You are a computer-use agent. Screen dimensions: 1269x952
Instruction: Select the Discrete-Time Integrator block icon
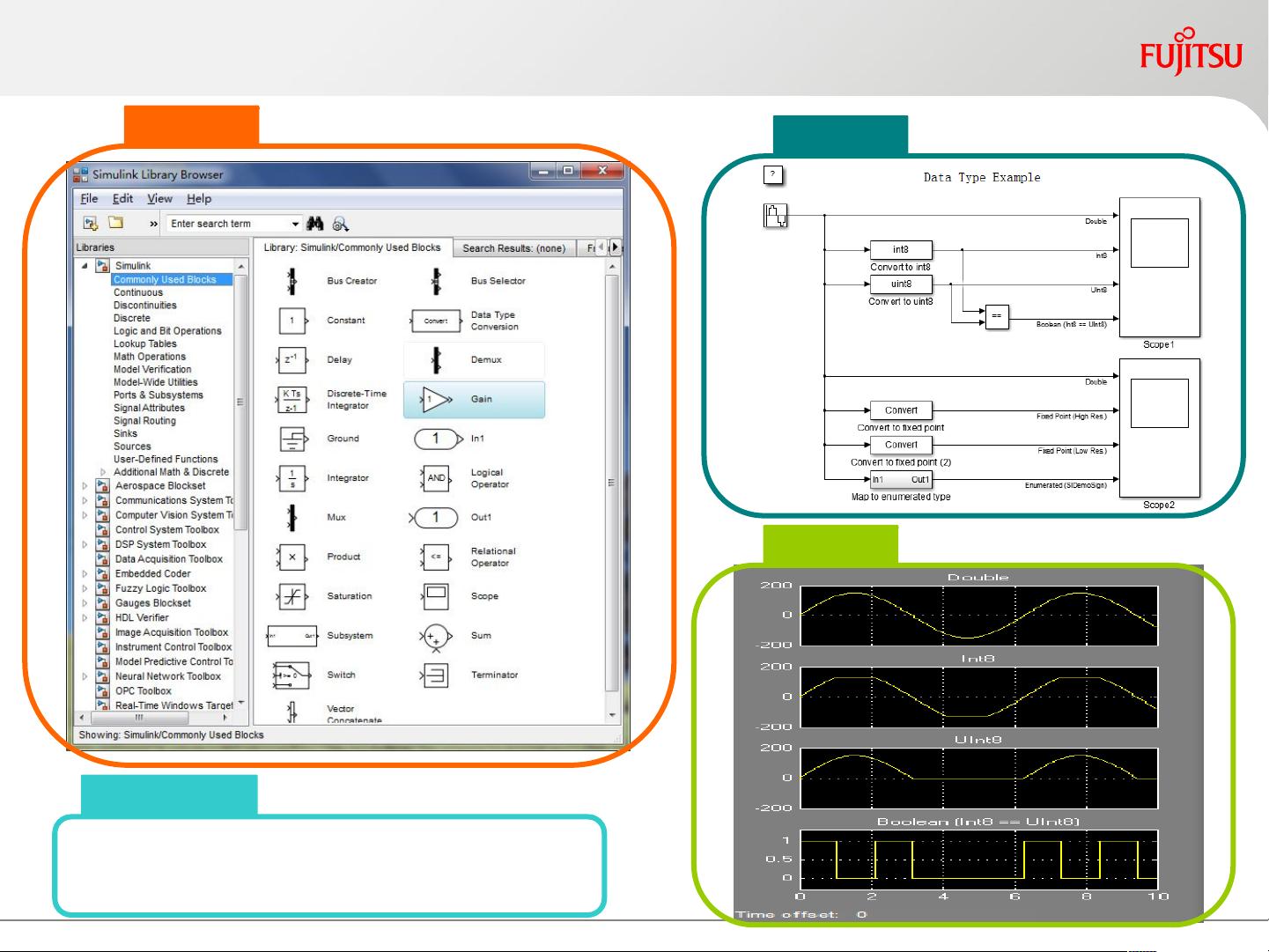click(x=292, y=400)
